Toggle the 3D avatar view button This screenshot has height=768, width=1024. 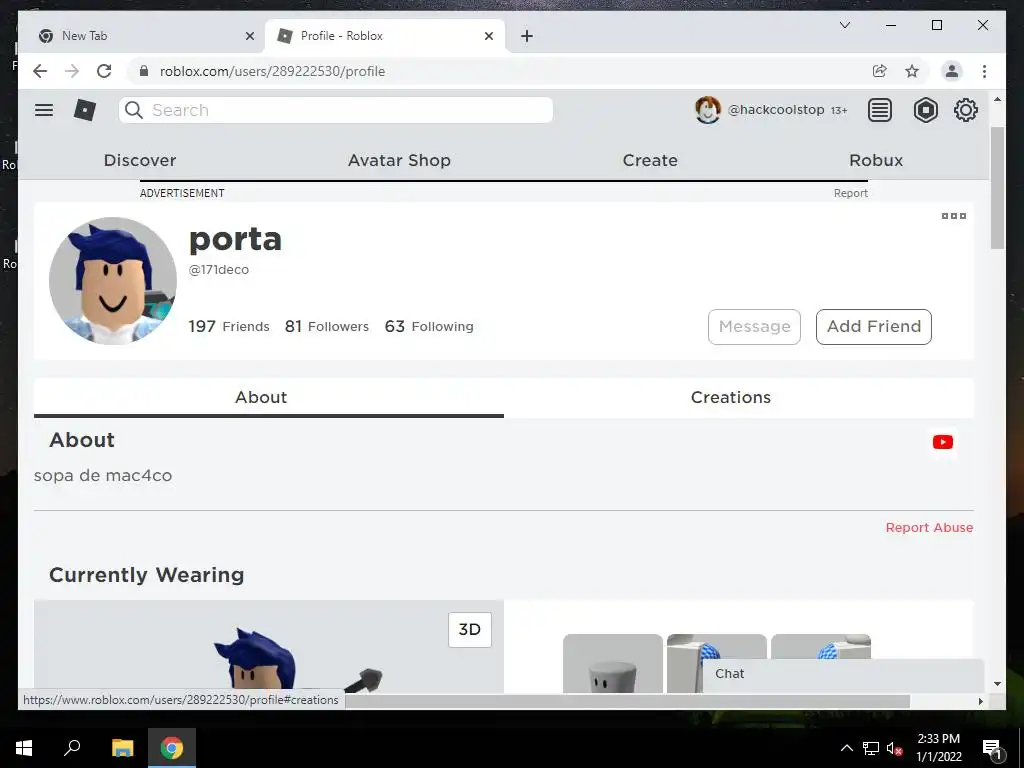(470, 630)
